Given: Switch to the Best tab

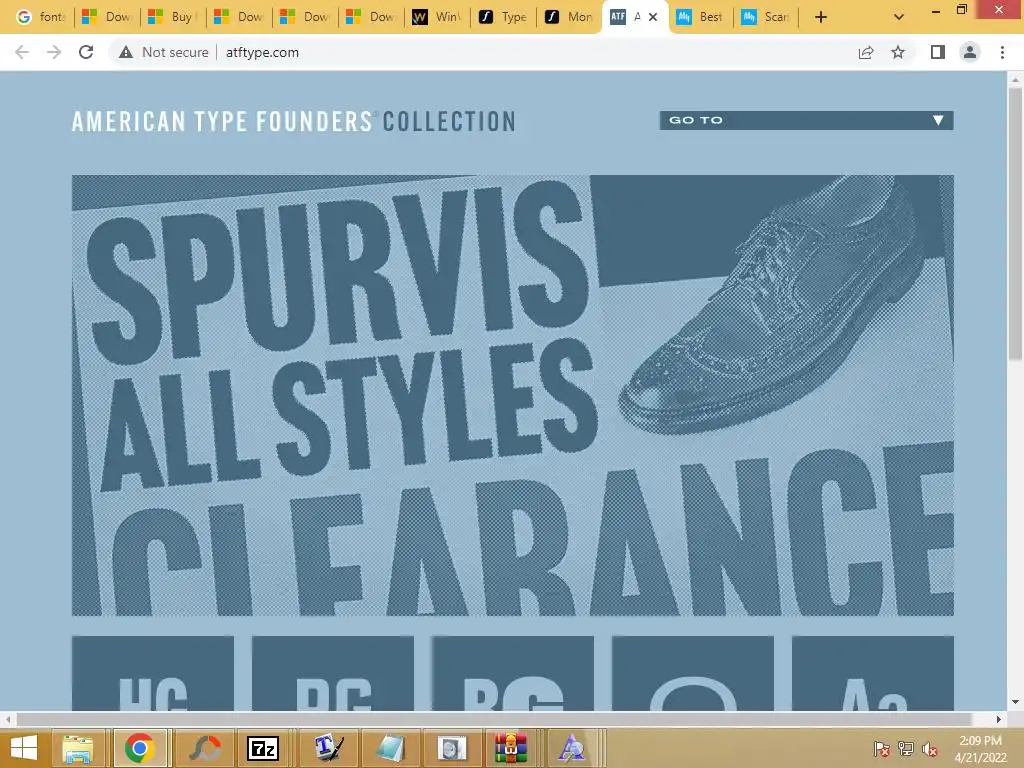Looking at the screenshot, I should tap(701, 17).
